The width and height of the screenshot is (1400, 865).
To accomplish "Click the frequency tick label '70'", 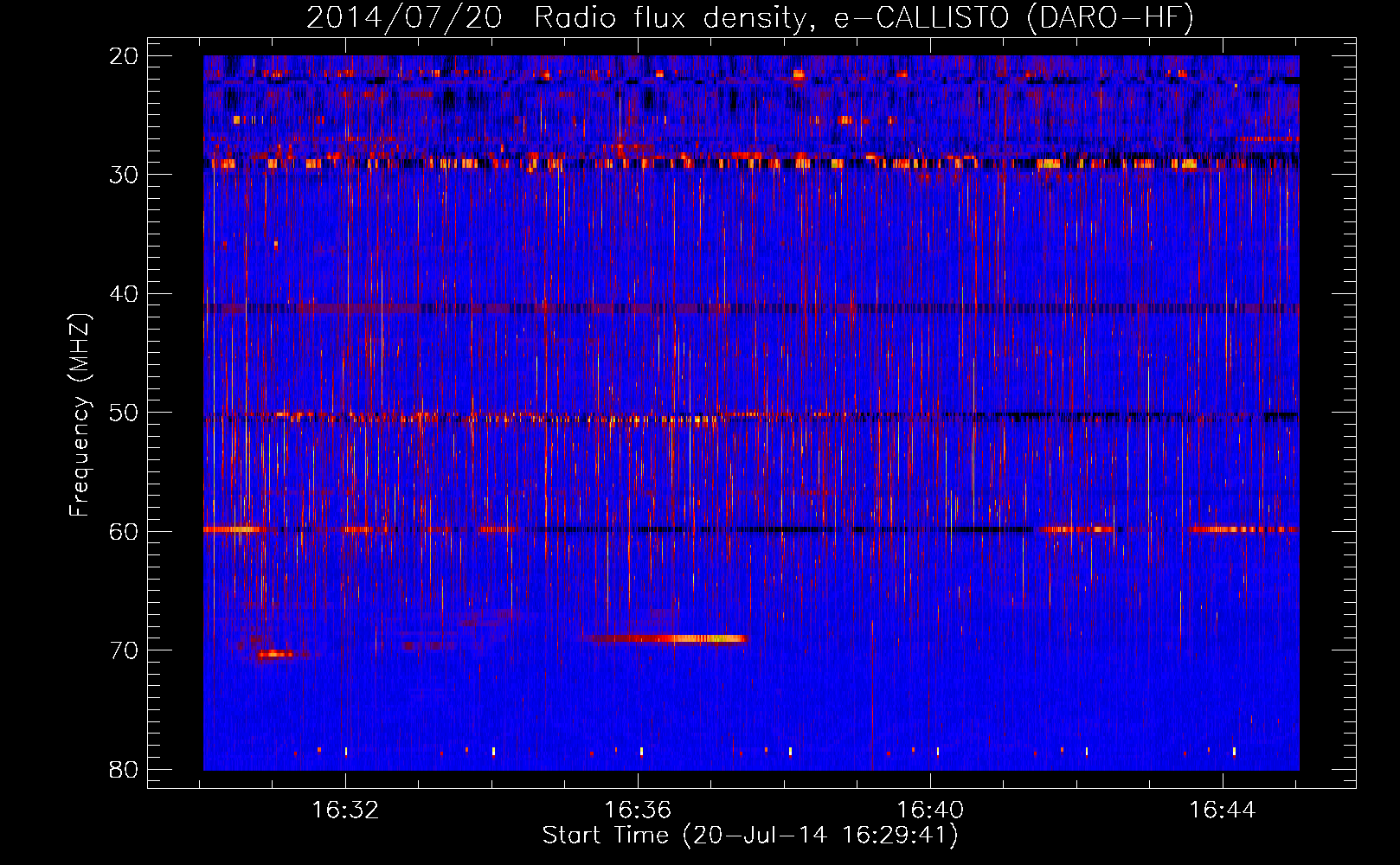I will tap(124, 650).
